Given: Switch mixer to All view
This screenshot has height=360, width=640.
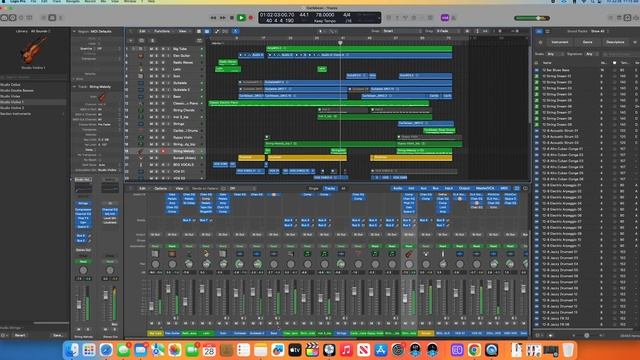Looking at the screenshot, I should coord(343,188).
